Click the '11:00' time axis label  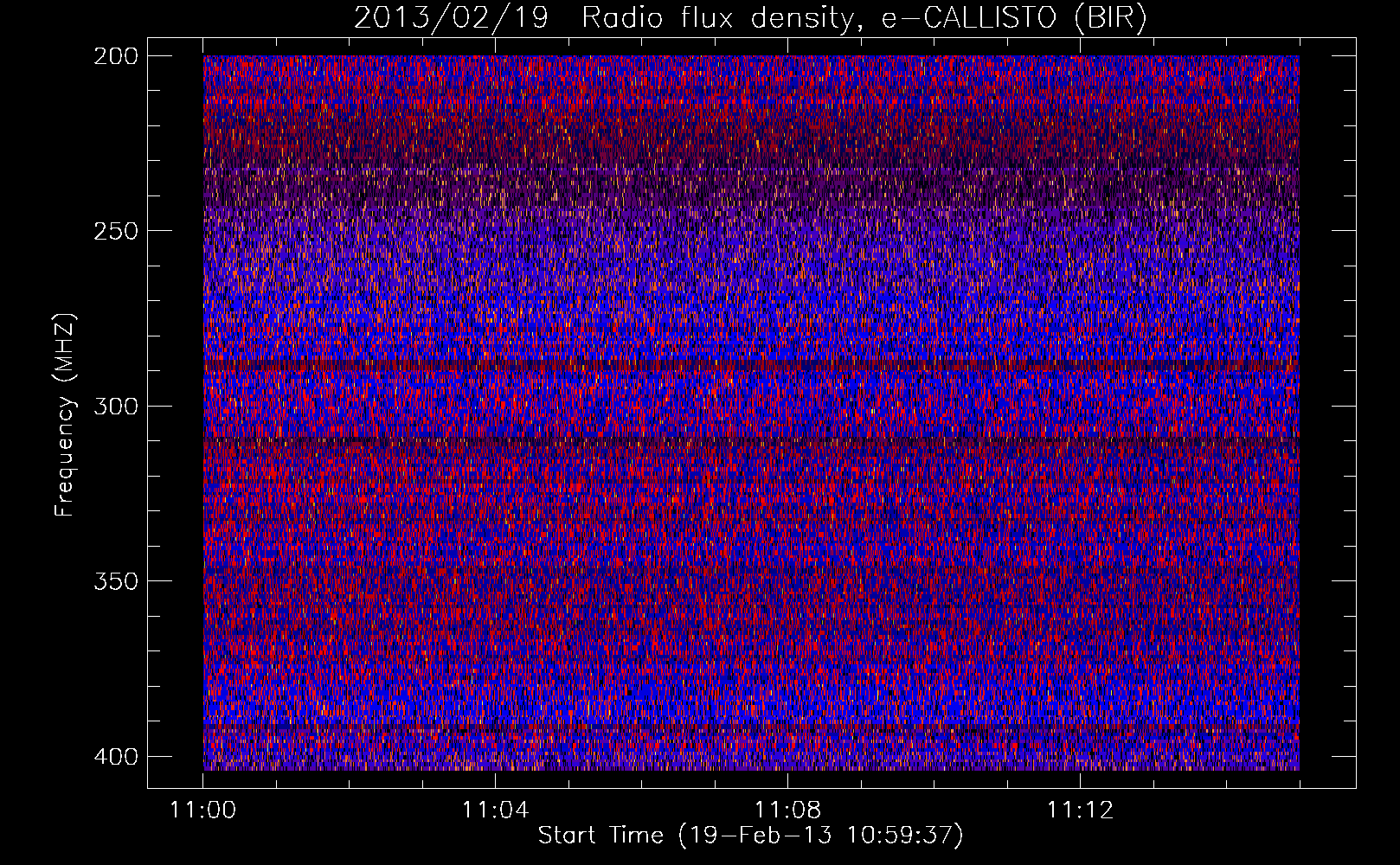point(203,811)
